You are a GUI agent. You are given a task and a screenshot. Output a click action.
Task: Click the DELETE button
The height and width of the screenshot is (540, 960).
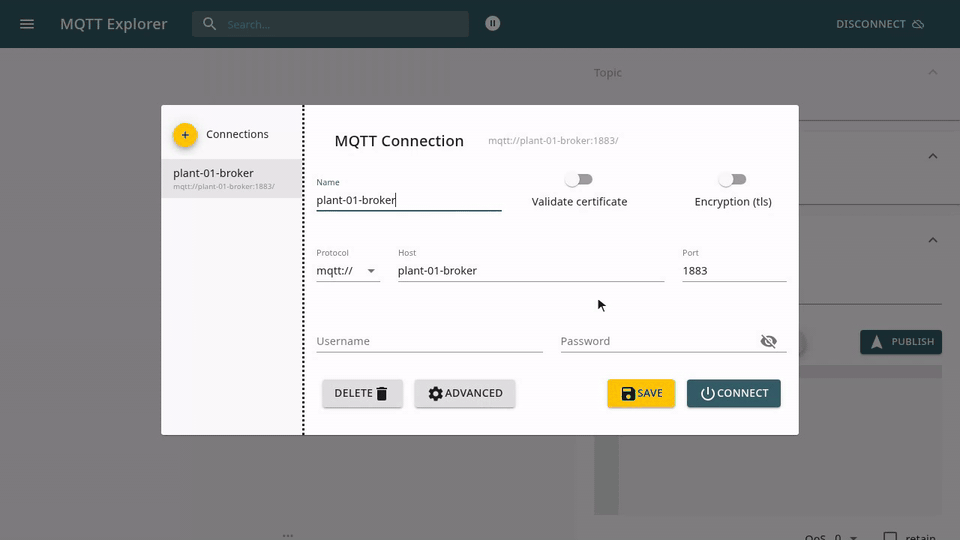tap(362, 393)
